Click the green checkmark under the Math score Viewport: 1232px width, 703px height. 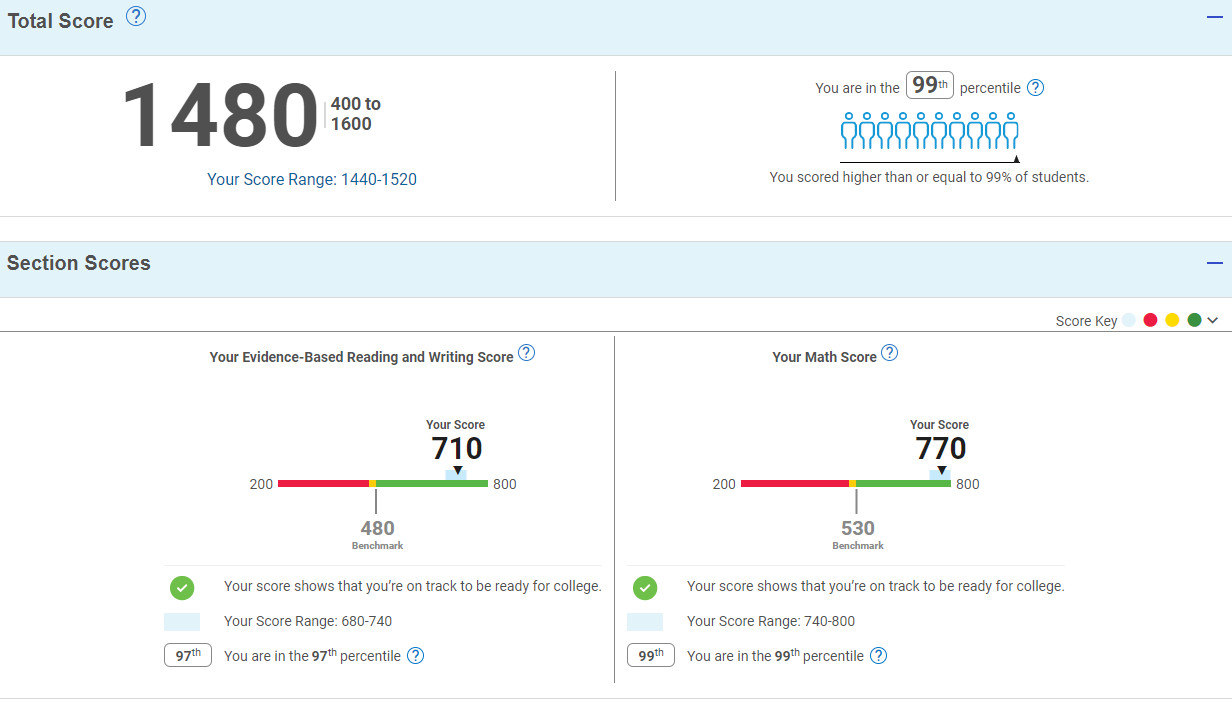[x=645, y=587]
